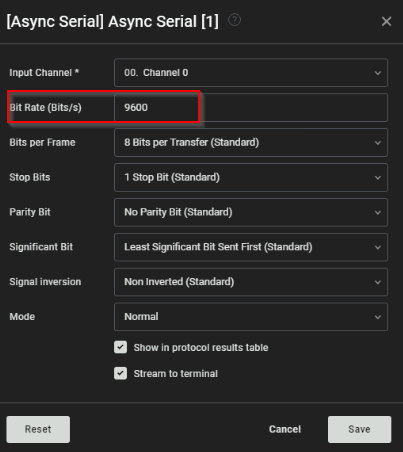Open the 'Non Inverted (Standard)' signal inversion dropdown
Screen dimensions: 403x452
(x=251, y=282)
